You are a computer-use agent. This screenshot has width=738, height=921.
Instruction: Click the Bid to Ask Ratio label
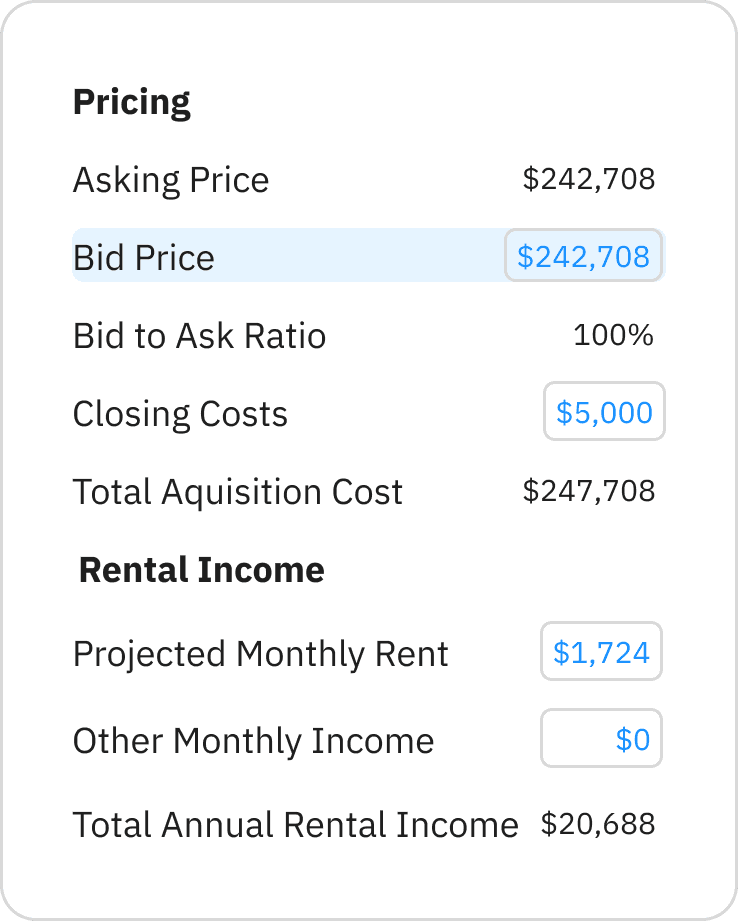pos(199,335)
